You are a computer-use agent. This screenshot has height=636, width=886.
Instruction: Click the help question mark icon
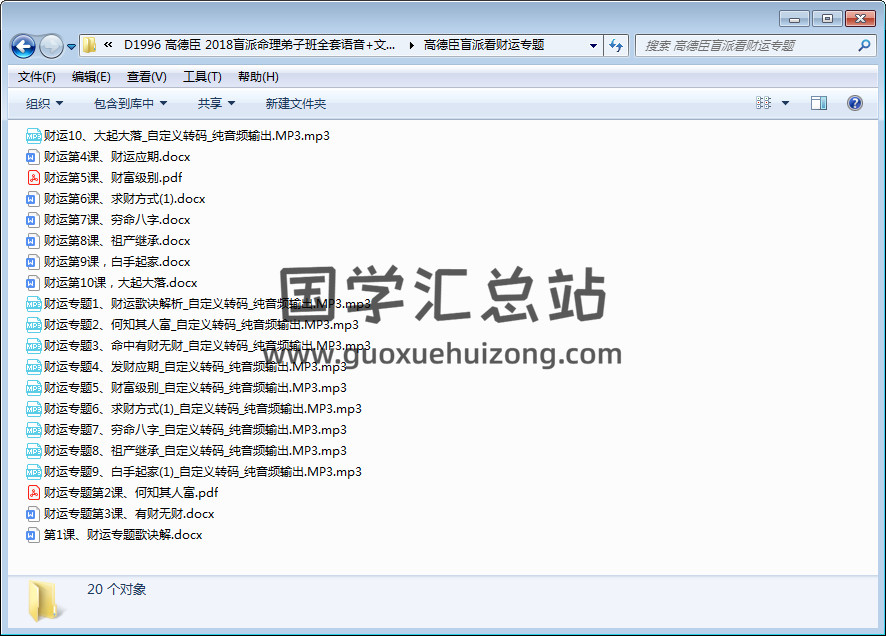coord(855,103)
